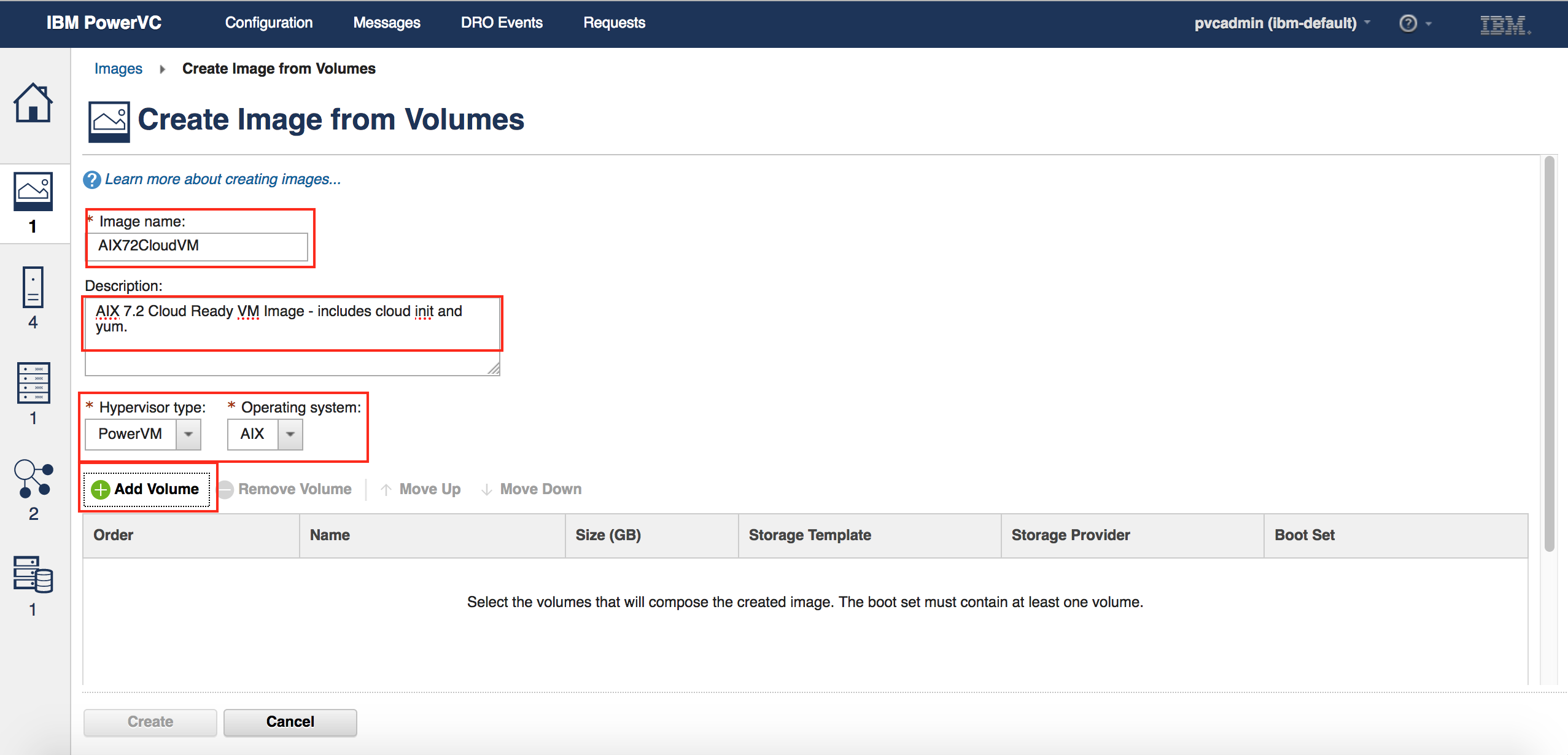Open the Hosts sidebar icon
This screenshot has height=755, width=1568.
point(33,382)
